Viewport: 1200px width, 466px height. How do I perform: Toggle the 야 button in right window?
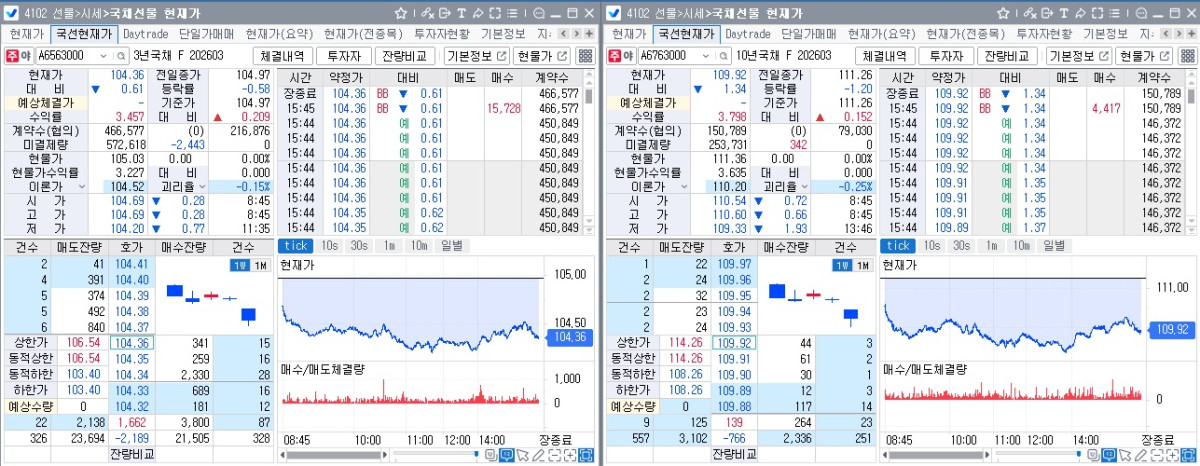click(628, 56)
